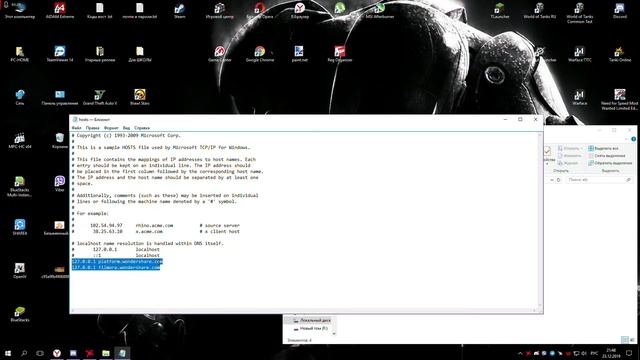Click Выделить все in Explorer ribbon
The height and width of the screenshot is (360, 640).
(604, 148)
